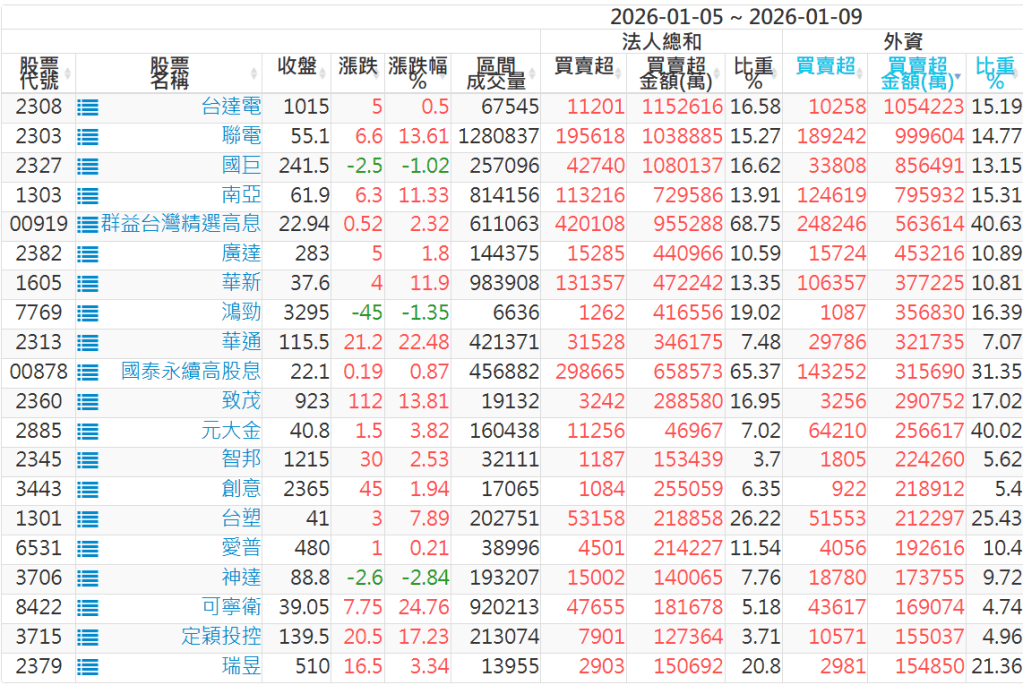
Task: Open the 南亞 stock link
Action: click(241, 196)
